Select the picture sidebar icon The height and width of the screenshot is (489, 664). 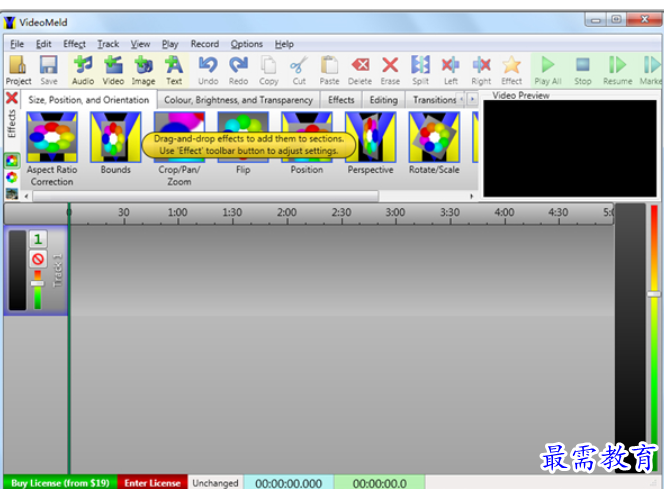12,193
